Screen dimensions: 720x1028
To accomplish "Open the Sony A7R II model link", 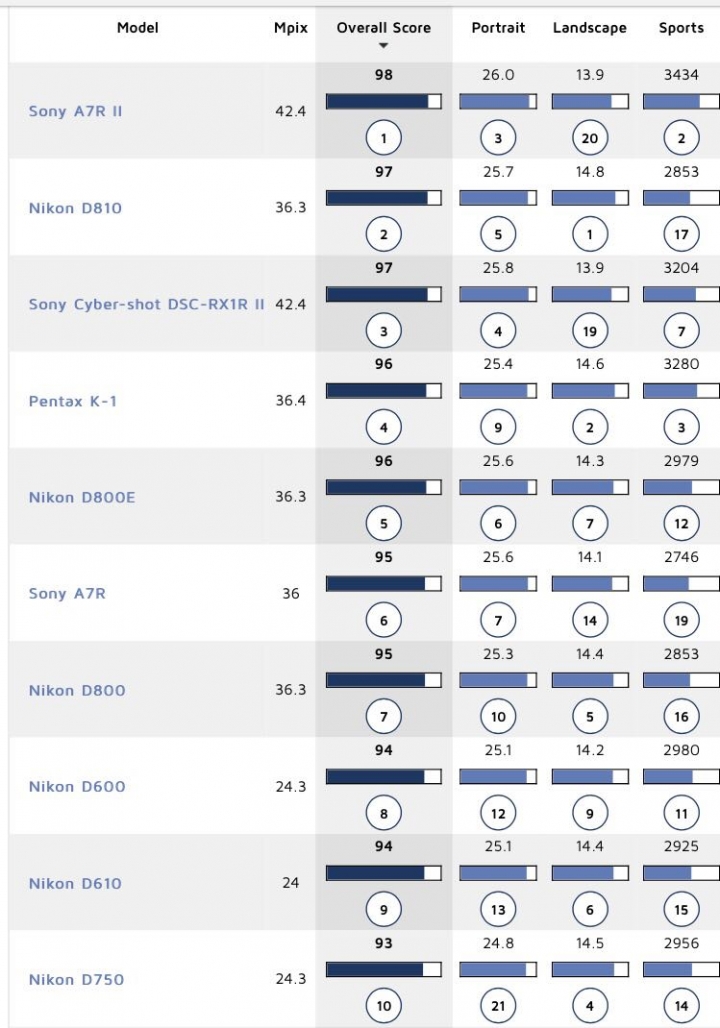I will (75, 111).
